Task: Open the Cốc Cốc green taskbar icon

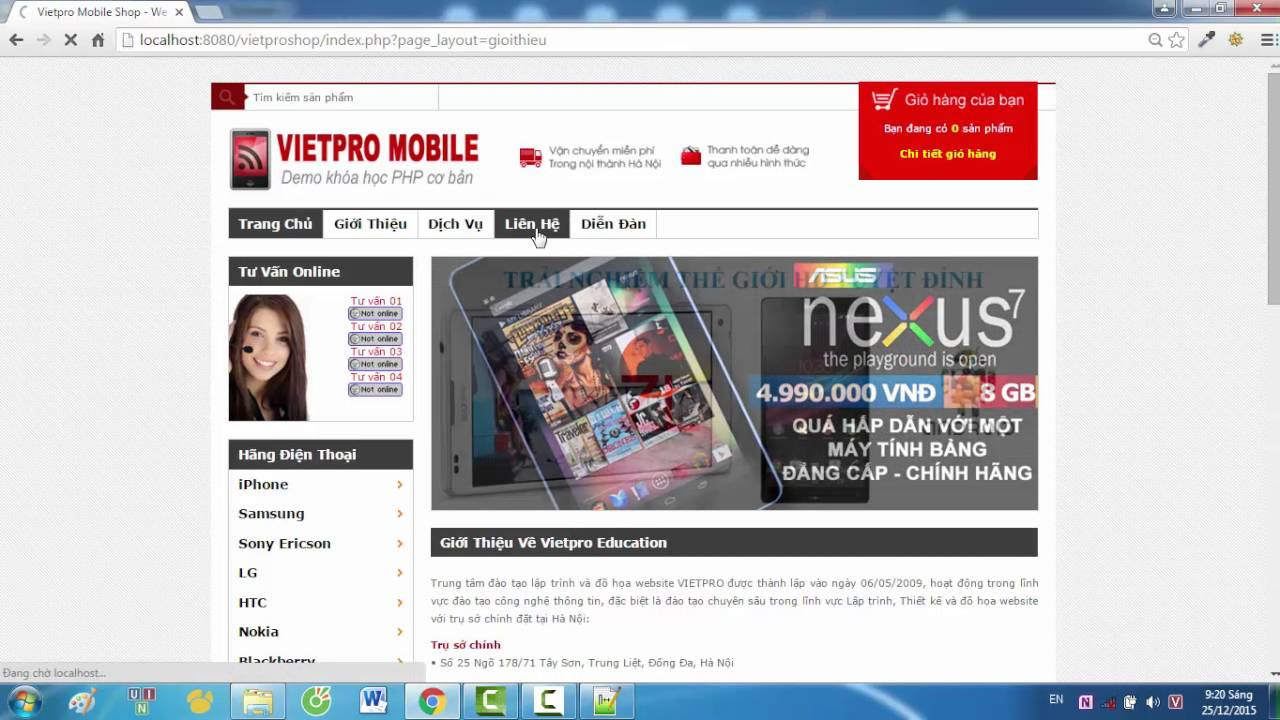Action: (316, 701)
